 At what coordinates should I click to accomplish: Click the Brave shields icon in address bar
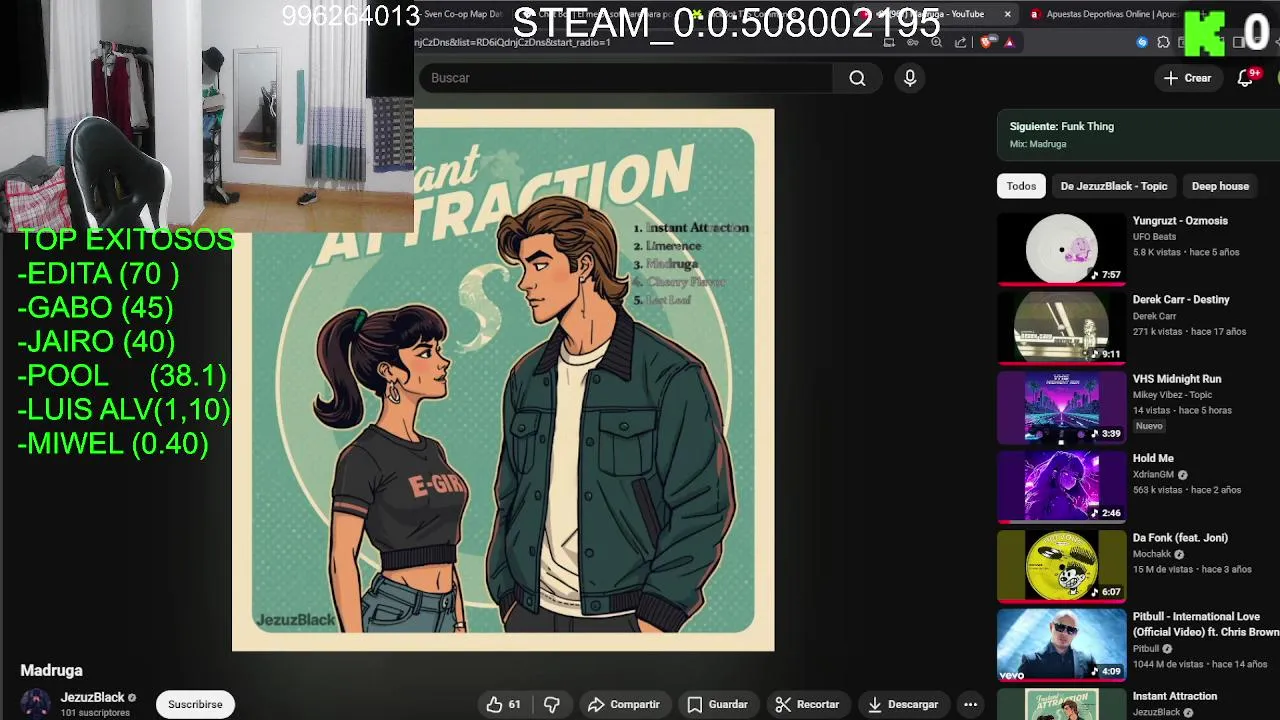pos(986,42)
